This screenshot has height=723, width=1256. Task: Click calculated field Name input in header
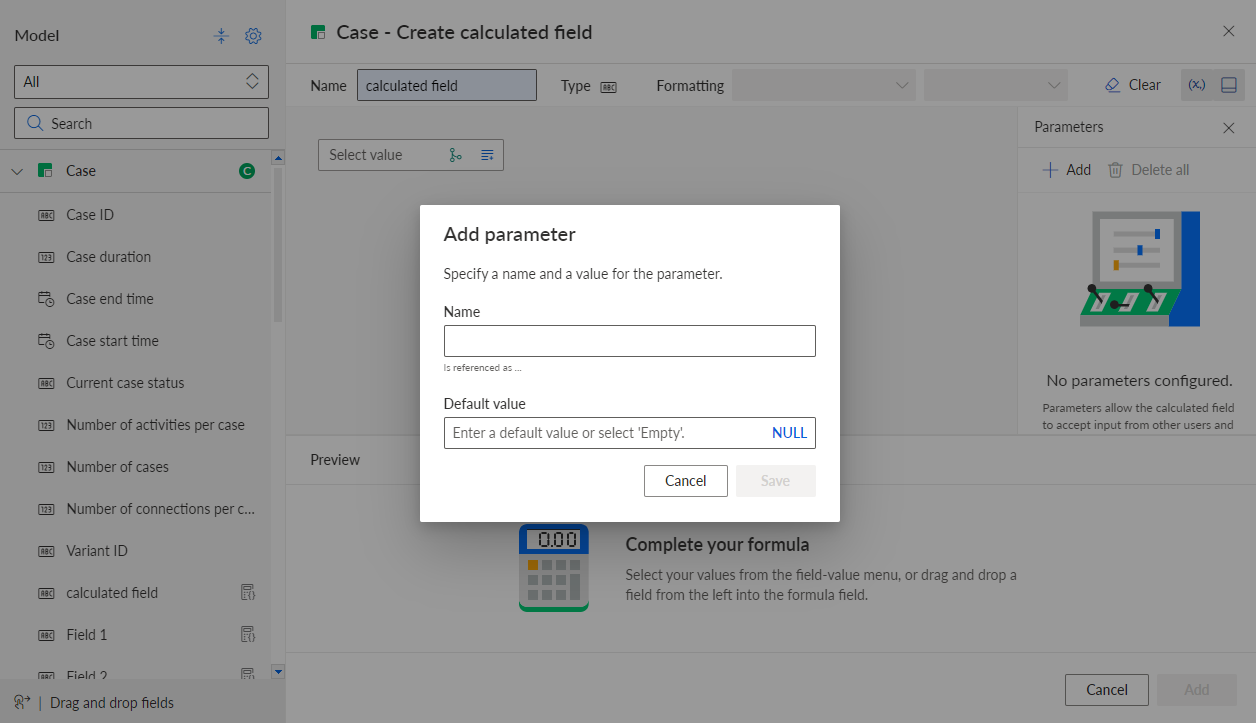(x=447, y=85)
